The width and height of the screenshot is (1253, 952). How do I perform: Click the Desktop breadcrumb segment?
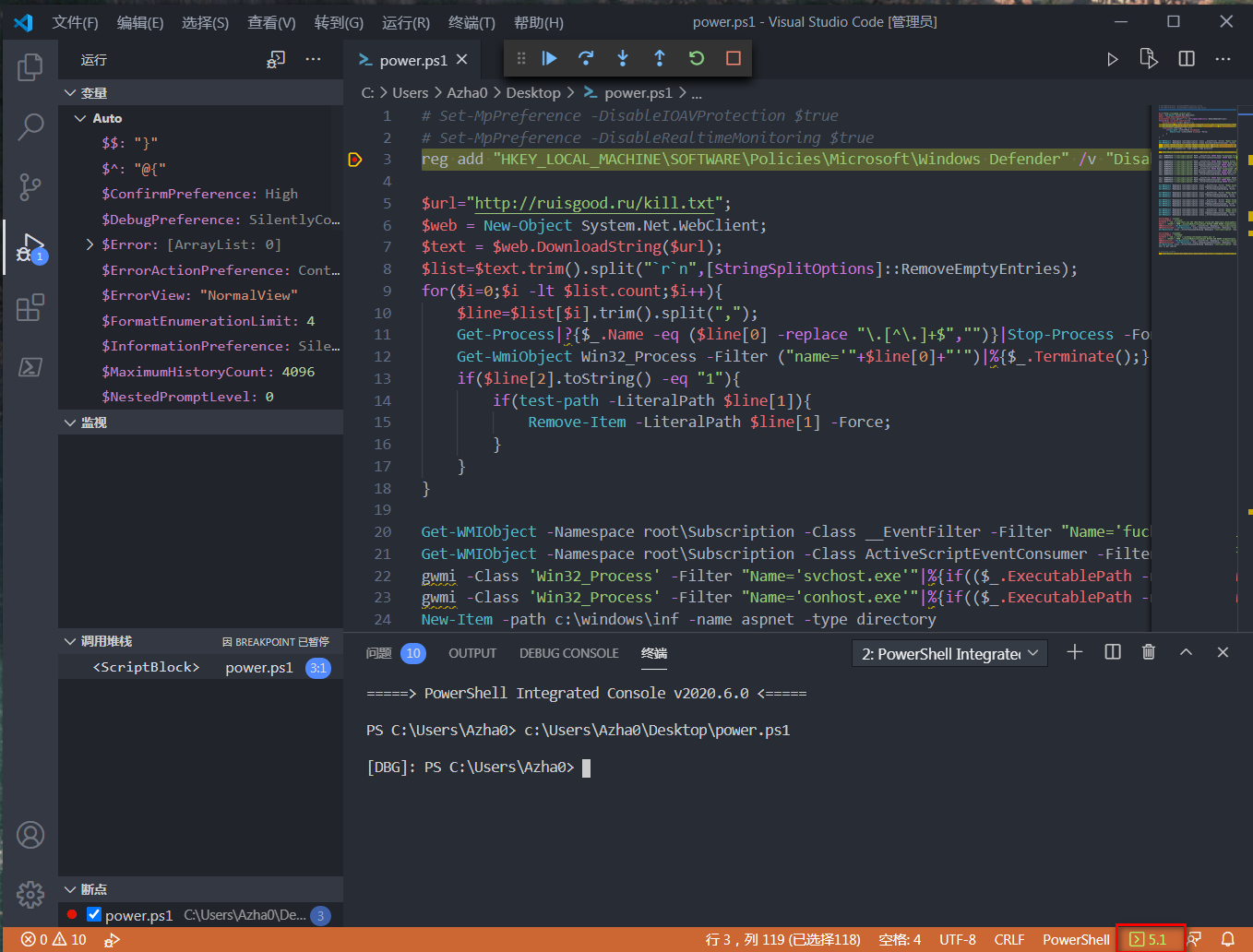(x=533, y=92)
